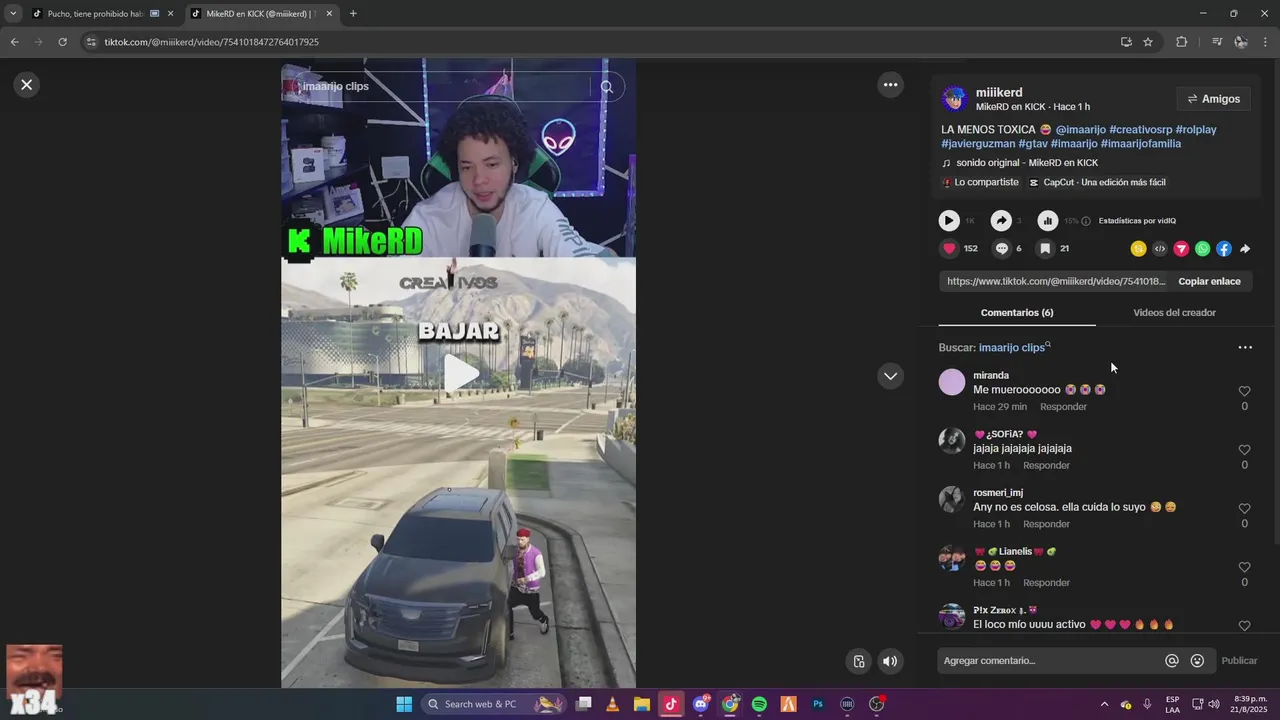Open VLC media player from the taskbar
This screenshot has width=1280, height=720.
tap(612, 704)
